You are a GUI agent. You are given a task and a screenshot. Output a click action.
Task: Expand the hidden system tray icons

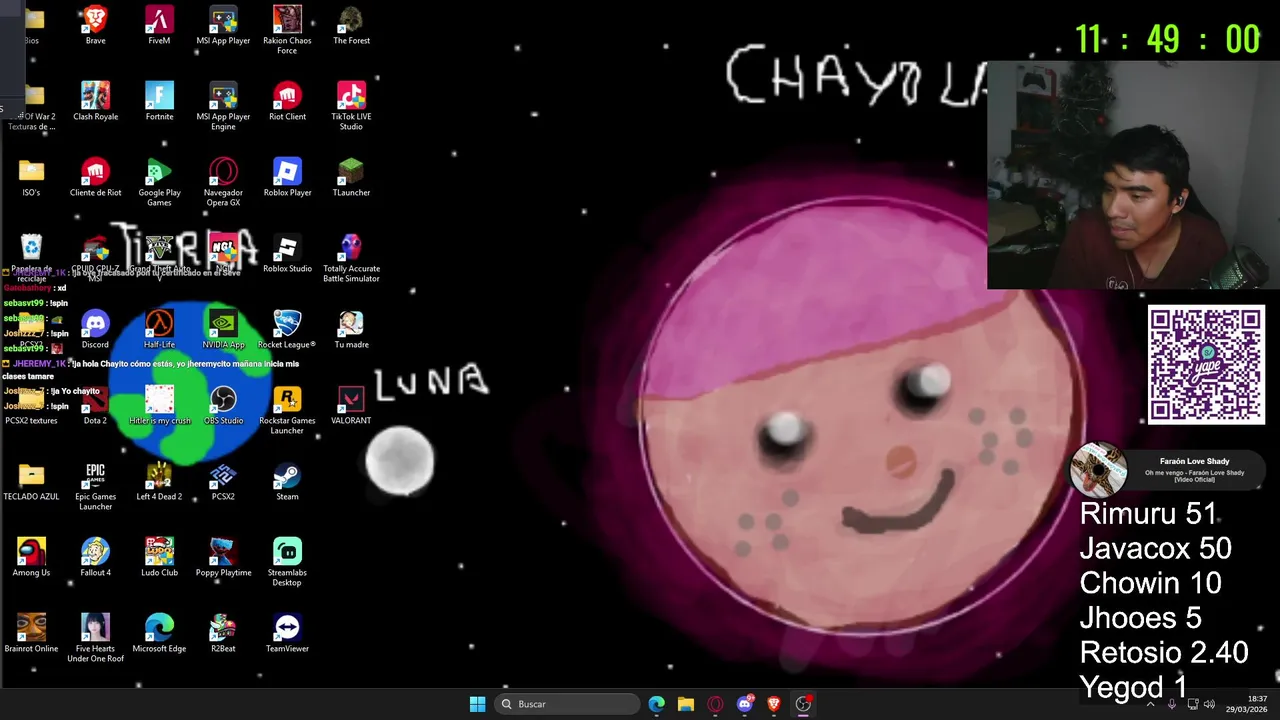pos(1150,704)
